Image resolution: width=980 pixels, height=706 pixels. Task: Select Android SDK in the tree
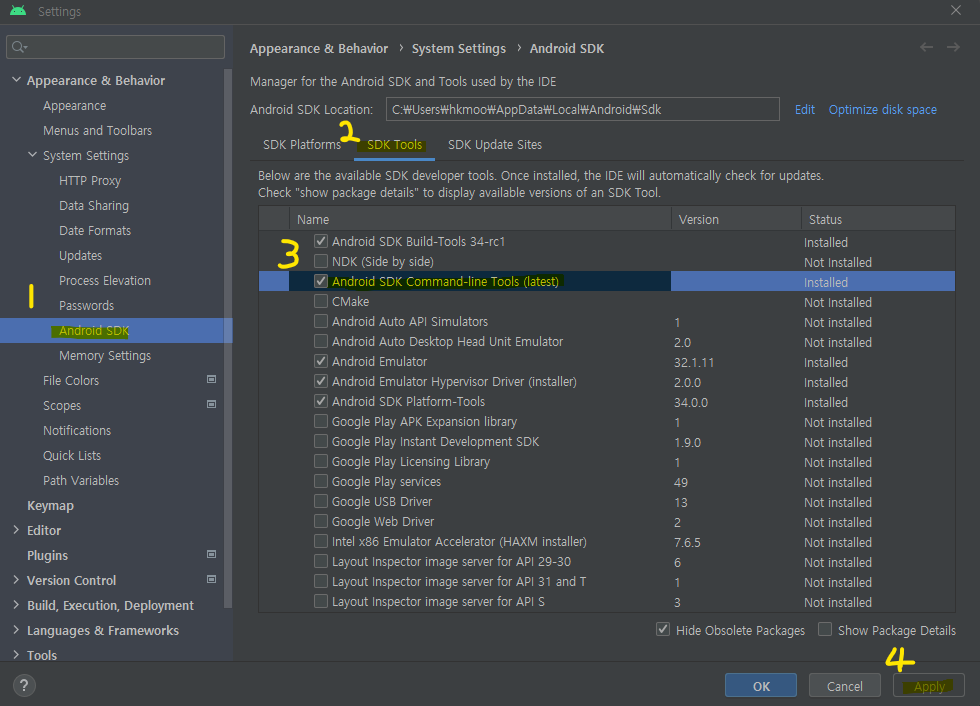tap(116, 331)
